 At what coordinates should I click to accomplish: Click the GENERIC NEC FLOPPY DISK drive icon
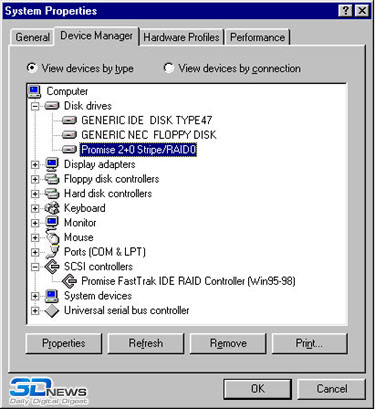coord(69,135)
